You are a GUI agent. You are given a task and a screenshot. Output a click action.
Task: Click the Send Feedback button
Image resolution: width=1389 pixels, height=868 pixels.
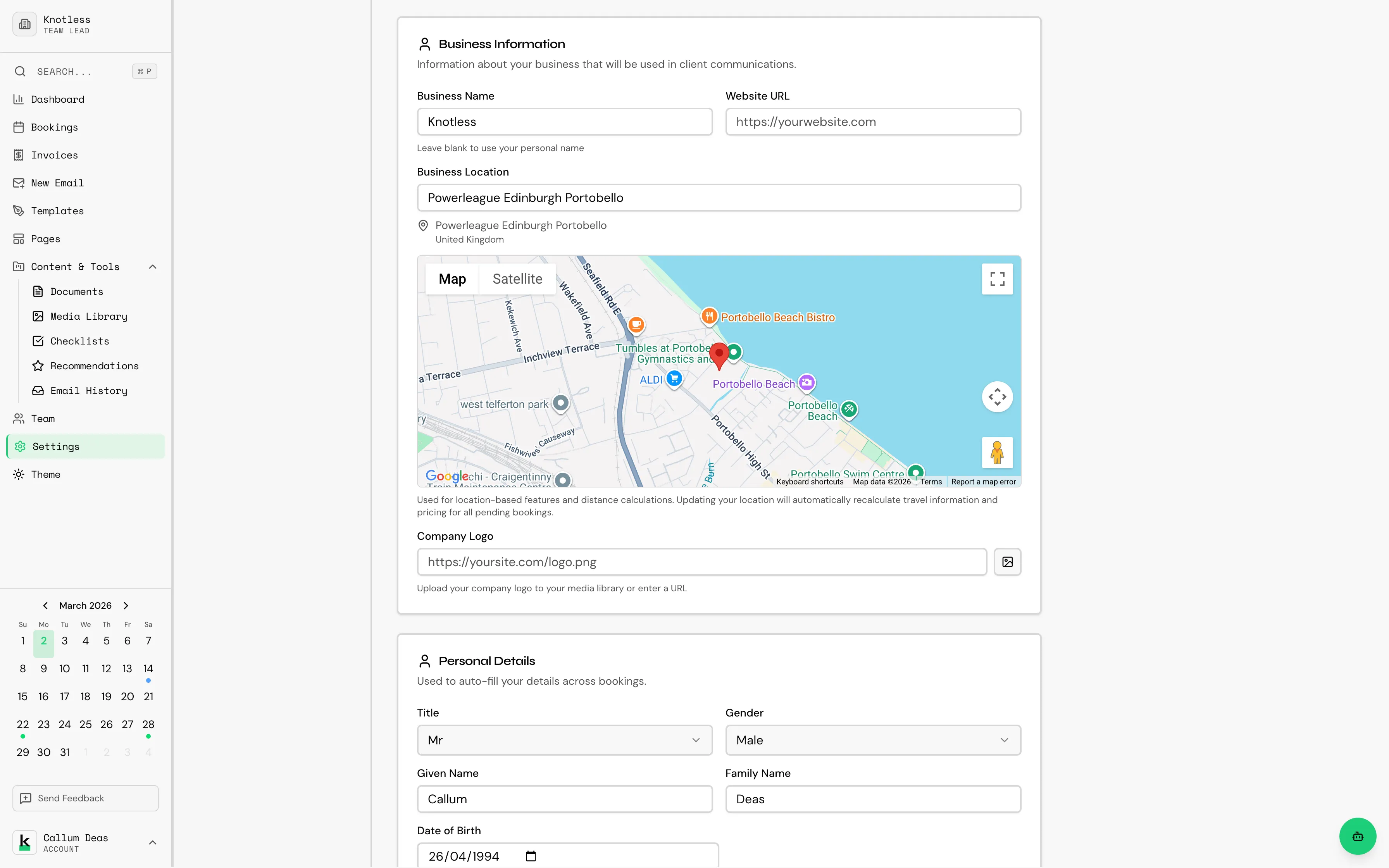[85, 798]
